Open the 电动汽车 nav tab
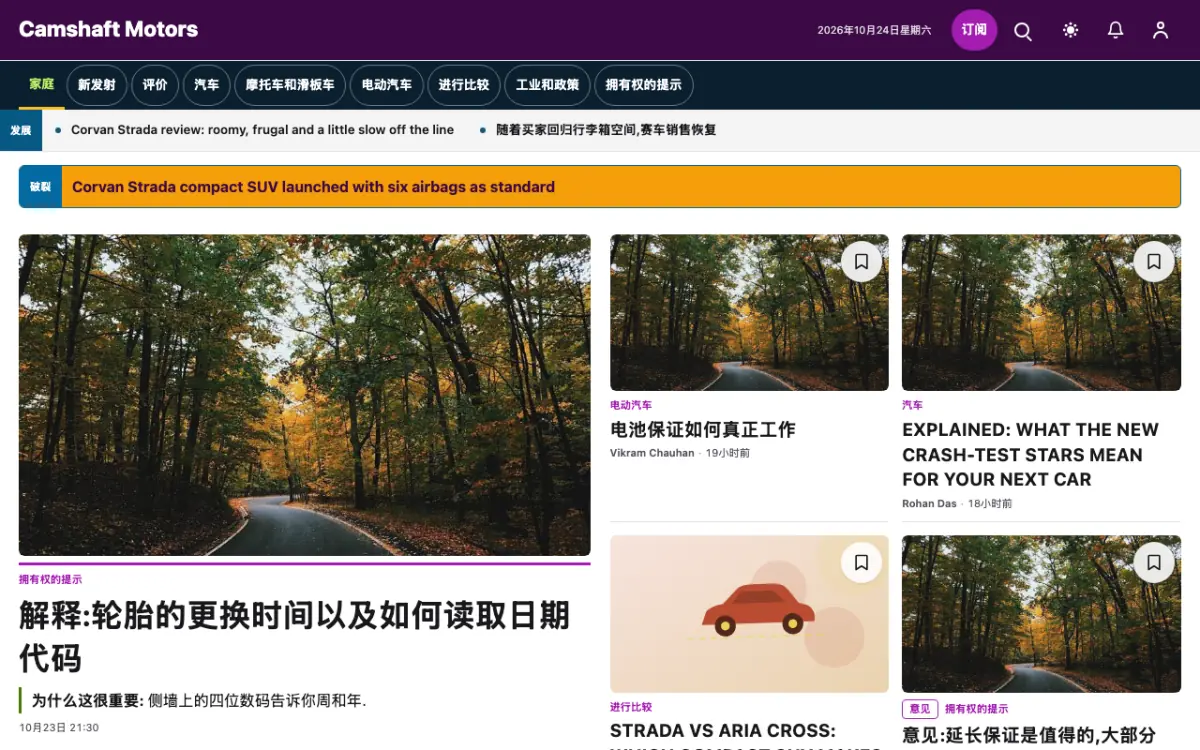The height and width of the screenshot is (750, 1200). tap(387, 85)
